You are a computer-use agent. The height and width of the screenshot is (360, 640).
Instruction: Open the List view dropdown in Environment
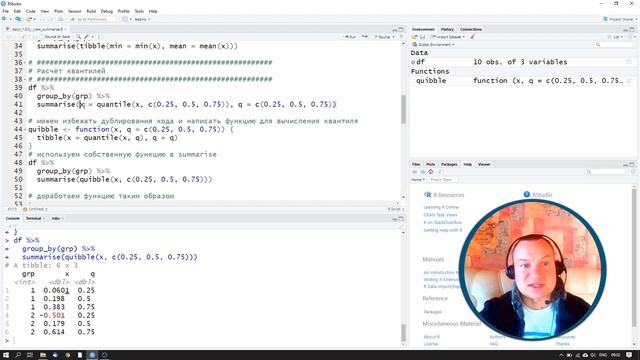pos(616,37)
